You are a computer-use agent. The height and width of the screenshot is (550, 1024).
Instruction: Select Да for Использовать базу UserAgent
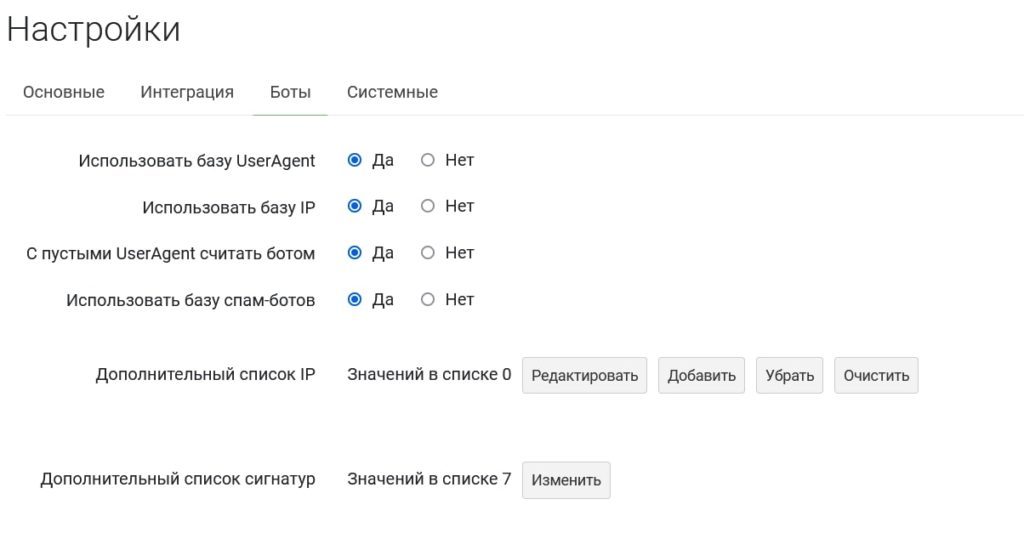[x=355, y=160]
